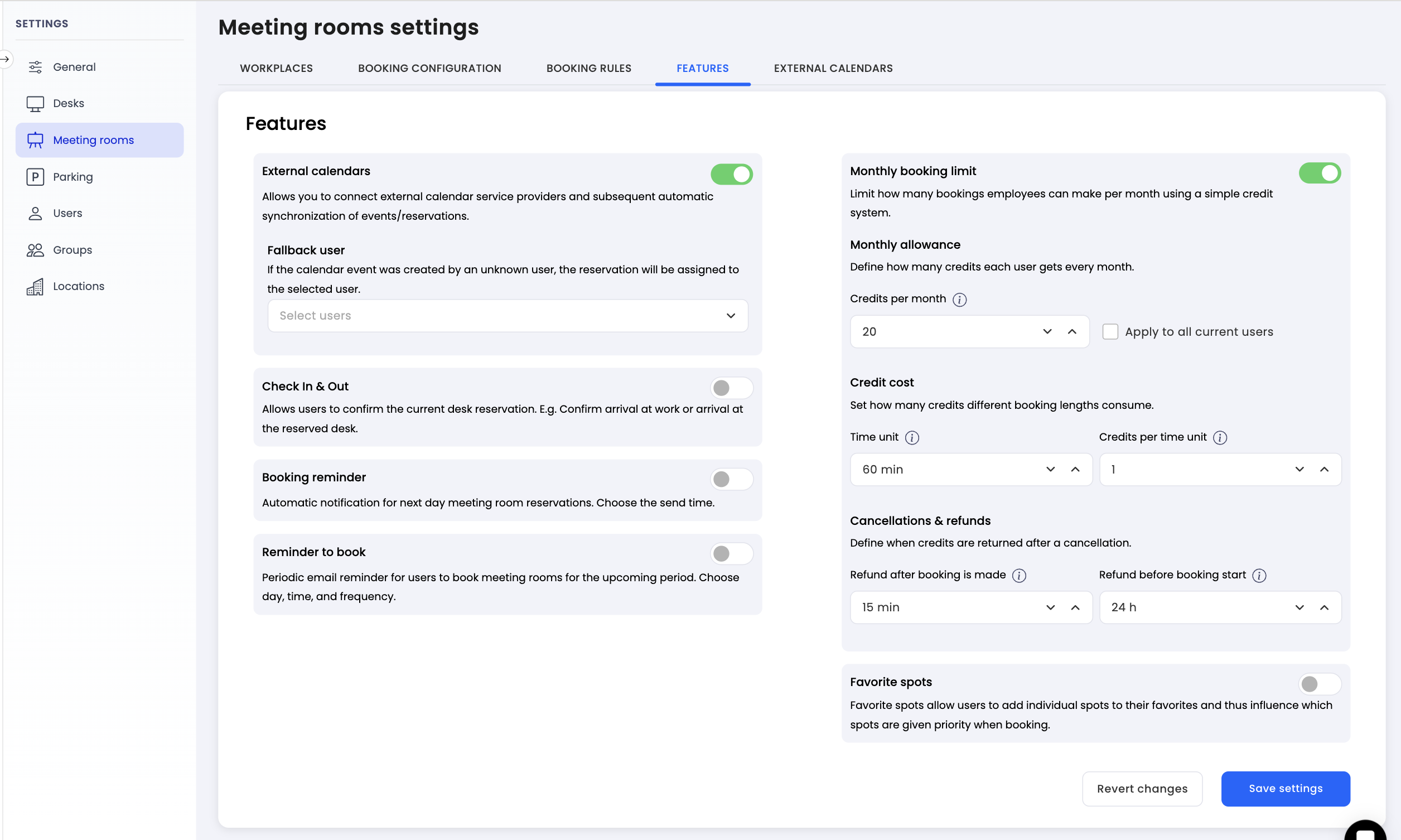Open the Select users fallback dropdown
The image size is (1401, 840).
pos(508,316)
